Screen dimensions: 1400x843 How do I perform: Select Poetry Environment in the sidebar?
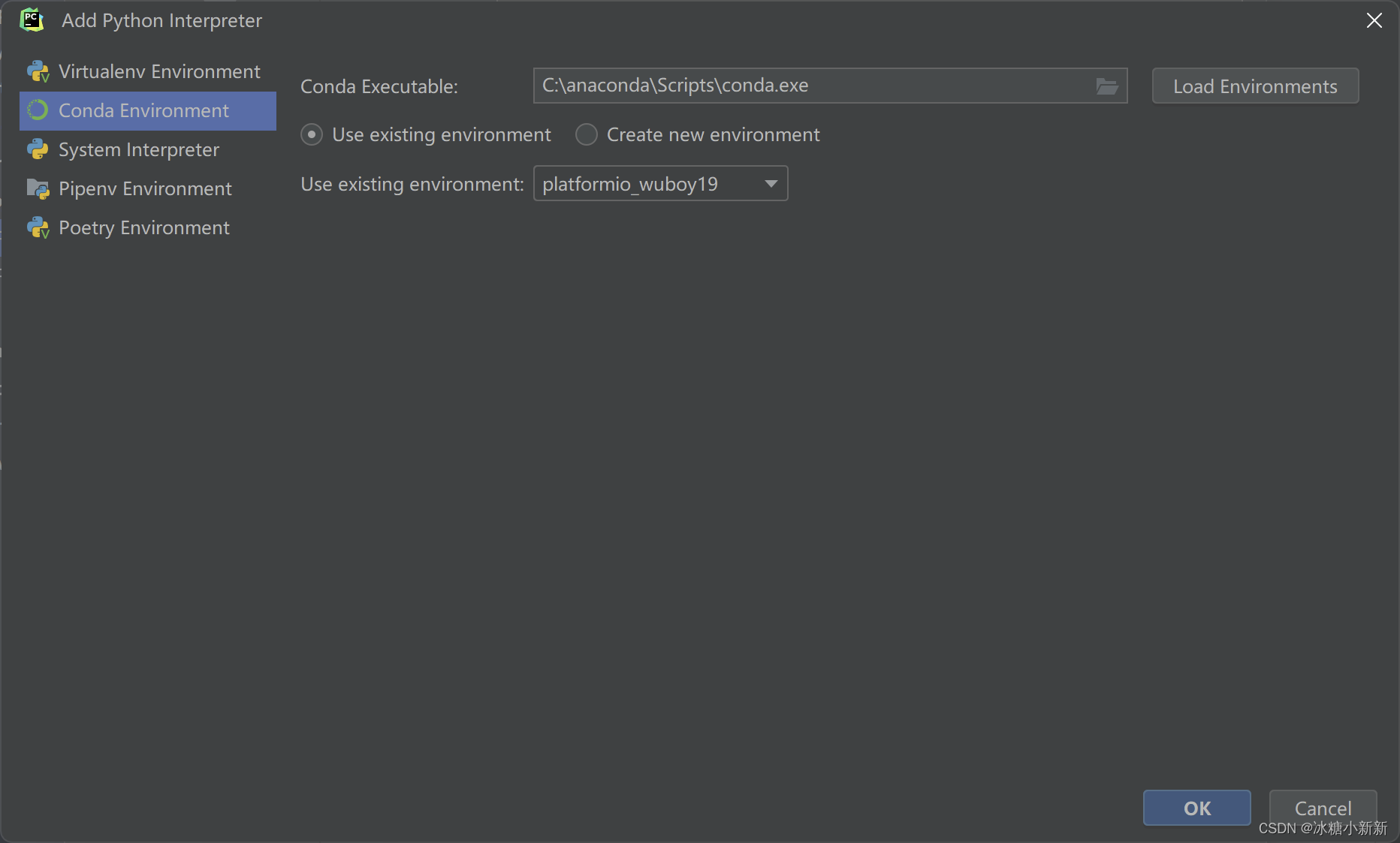coord(148,227)
